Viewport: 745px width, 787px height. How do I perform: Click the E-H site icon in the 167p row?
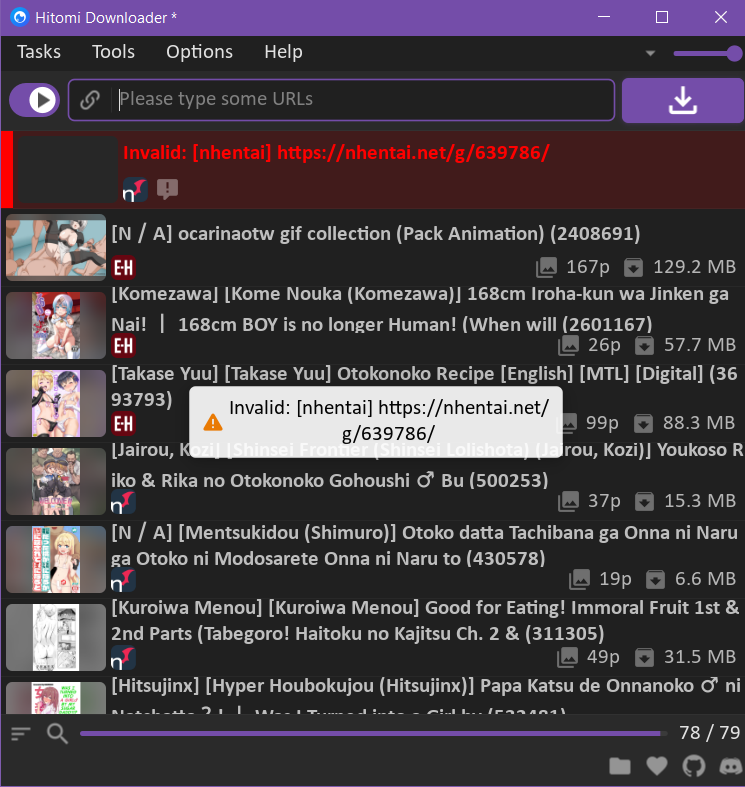(x=123, y=268)
